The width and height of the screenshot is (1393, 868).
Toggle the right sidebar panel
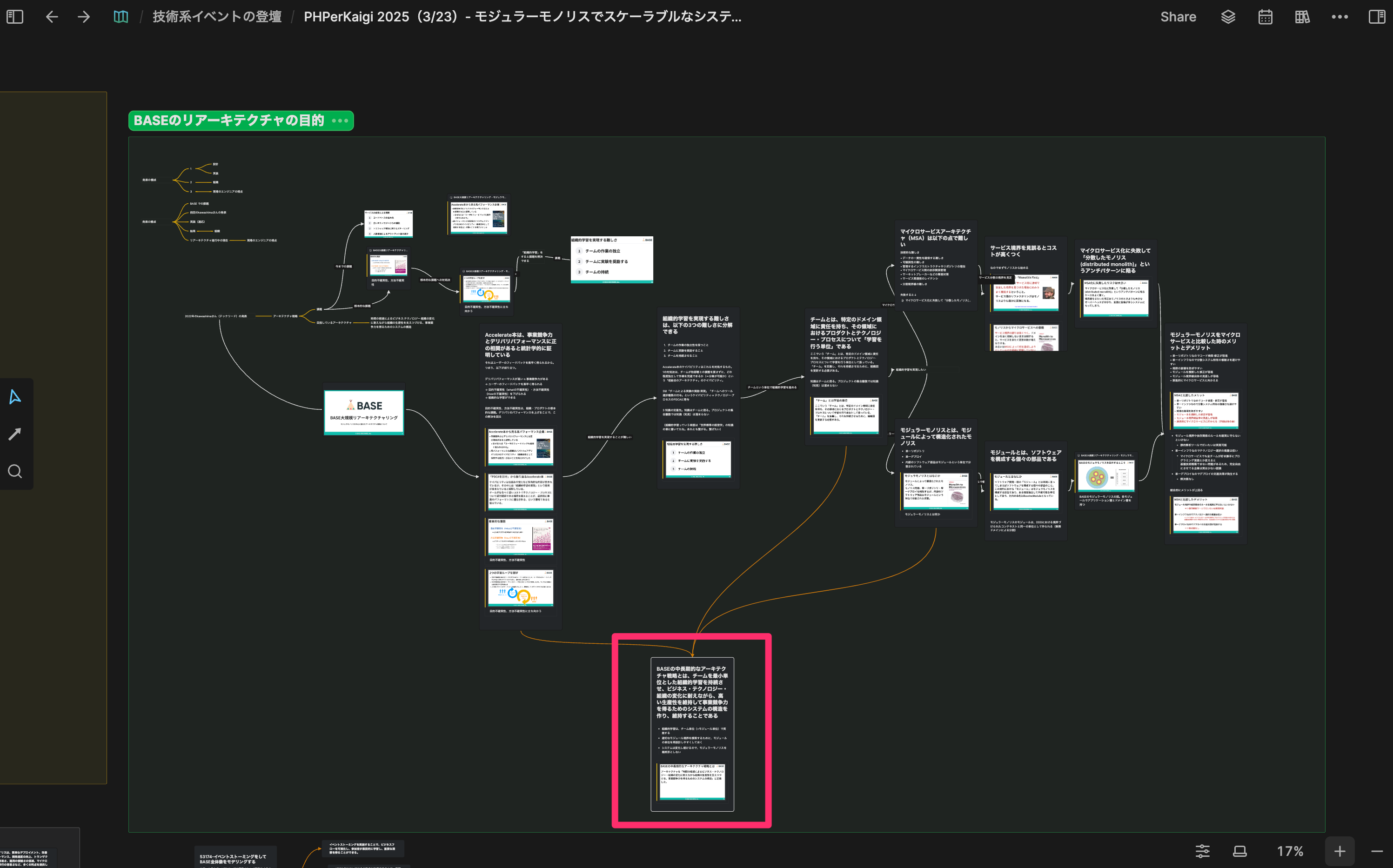click(x=1377, y=17)
